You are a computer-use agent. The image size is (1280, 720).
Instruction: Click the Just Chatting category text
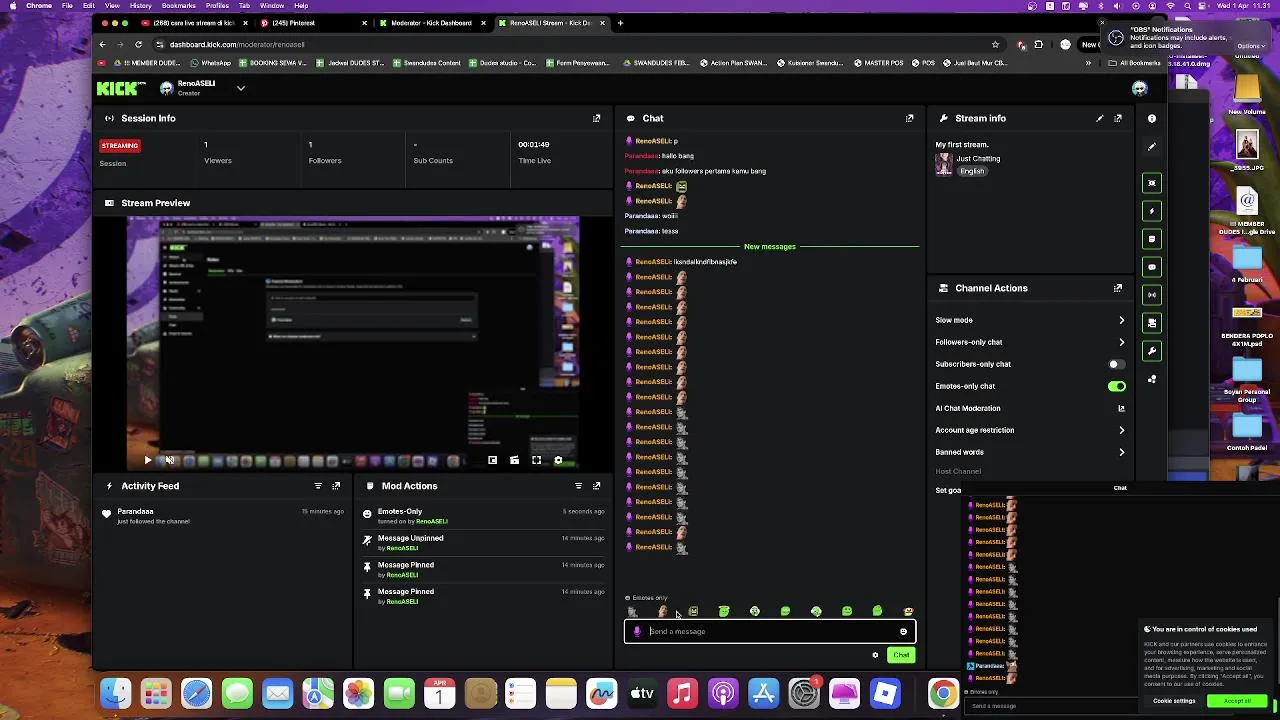(978, 159)
